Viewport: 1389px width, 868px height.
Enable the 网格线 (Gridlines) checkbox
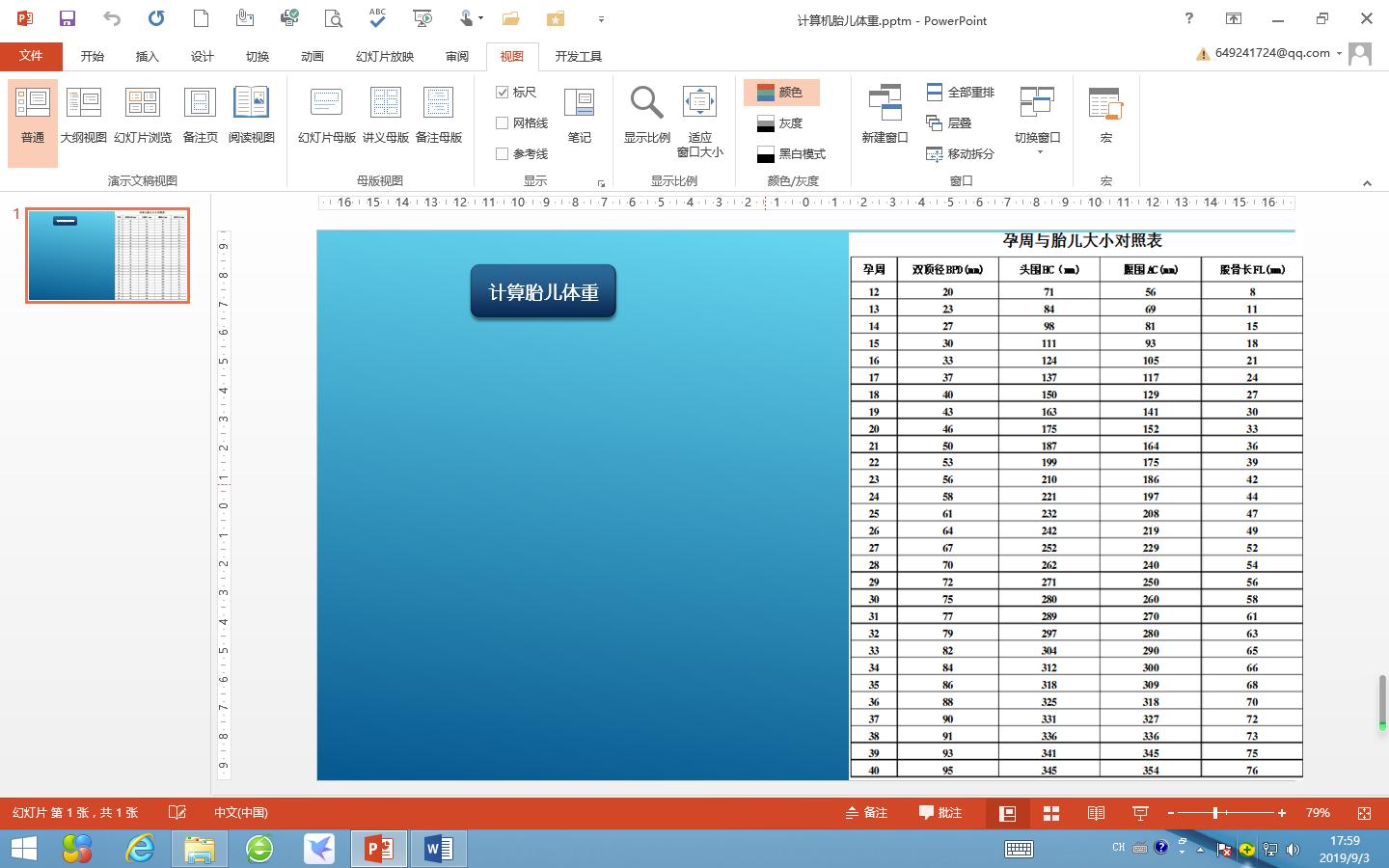coord(503,122)
